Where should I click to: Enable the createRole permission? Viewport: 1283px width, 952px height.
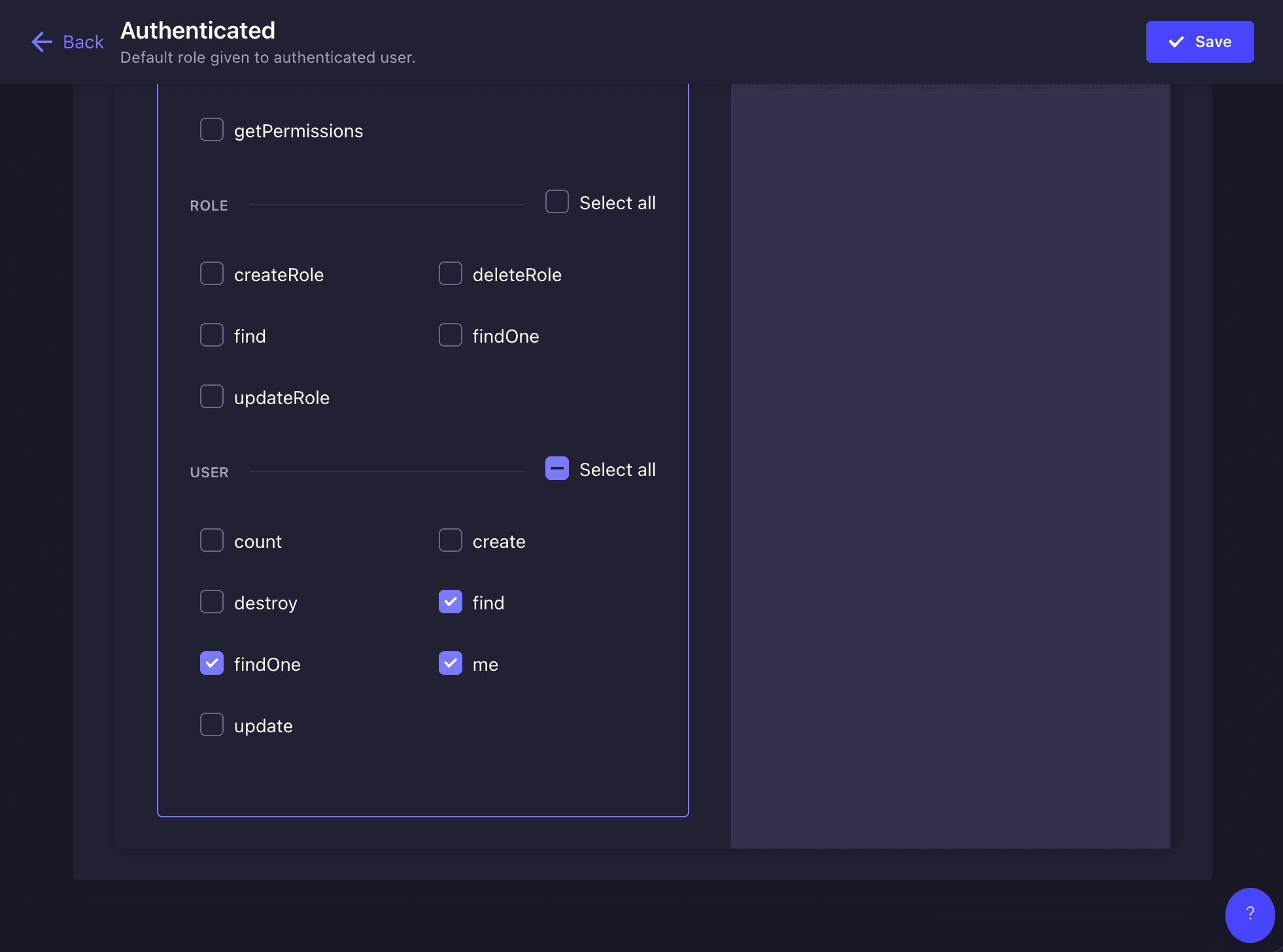[x=212, y=273]
